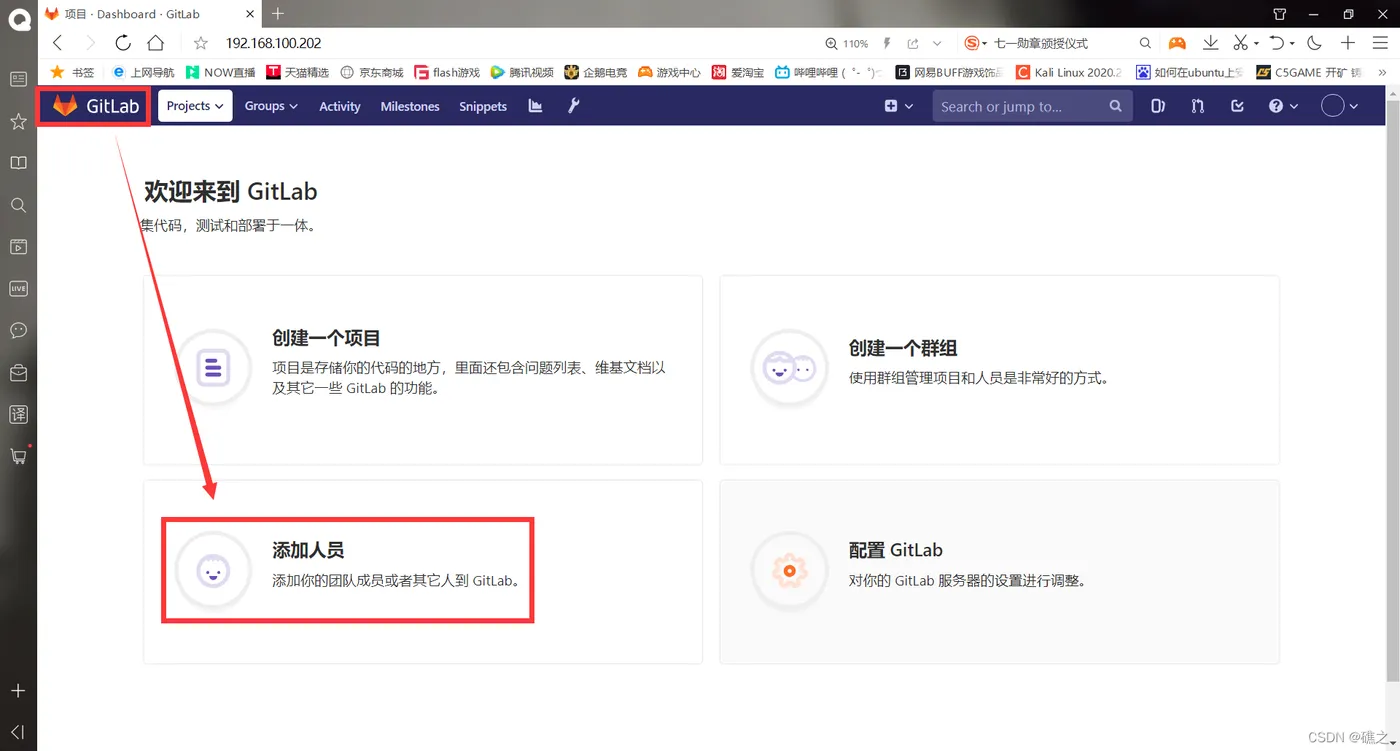Show more bookmarks with double chevron
This screenshot has height=751, width=1400.
[x=1382, y=72]
